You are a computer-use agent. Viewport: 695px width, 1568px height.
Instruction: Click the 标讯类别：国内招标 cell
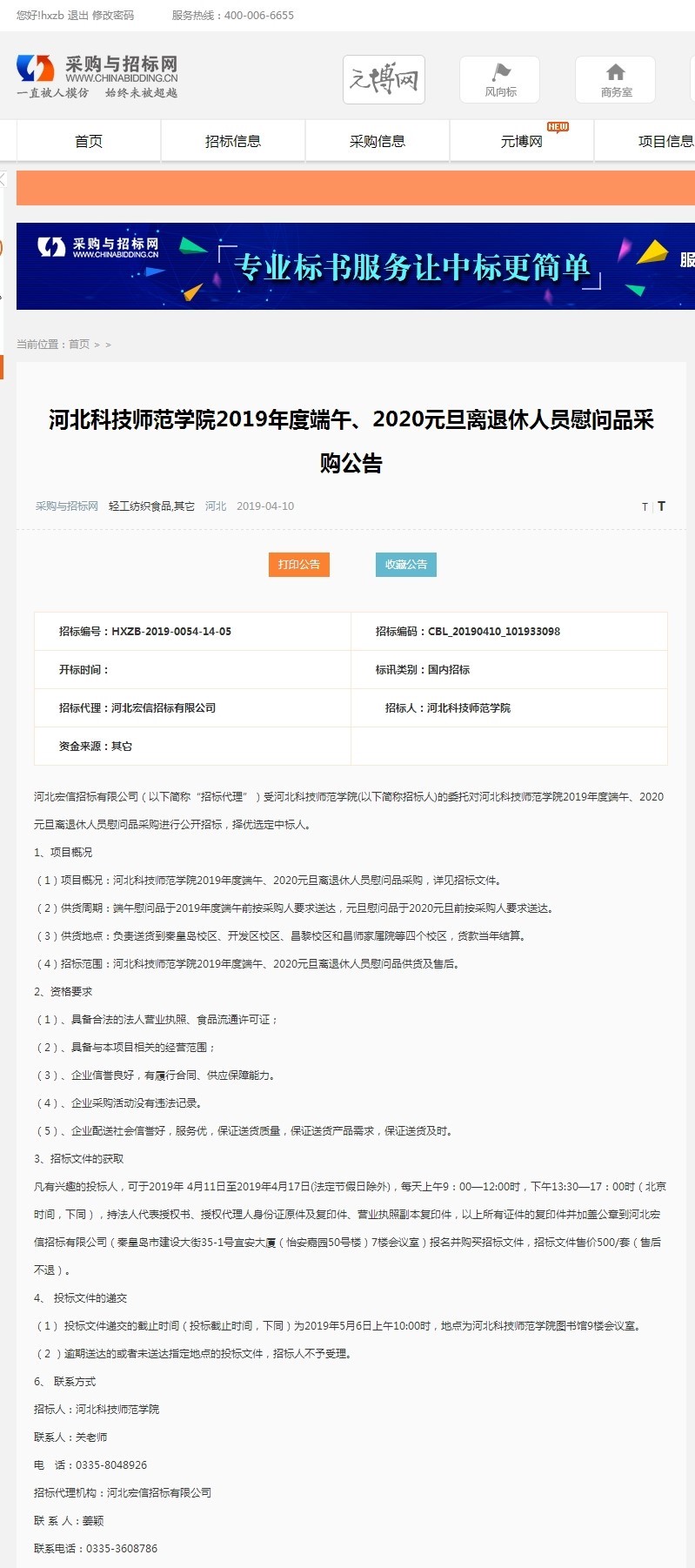click(509, 670)
